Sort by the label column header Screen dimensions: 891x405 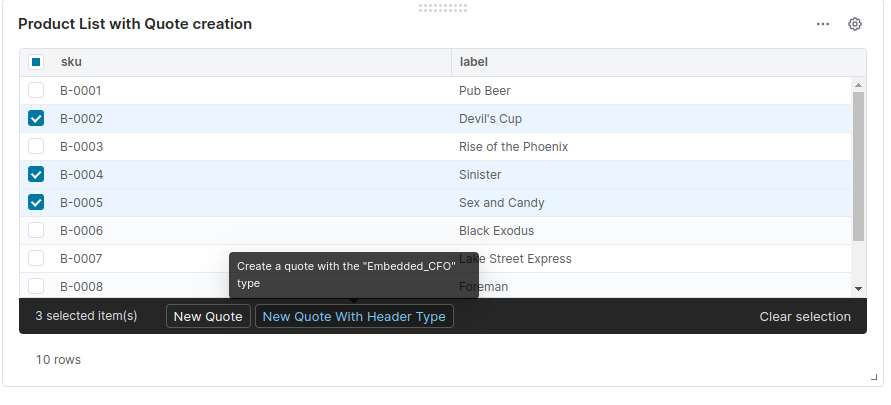(473, 62)
